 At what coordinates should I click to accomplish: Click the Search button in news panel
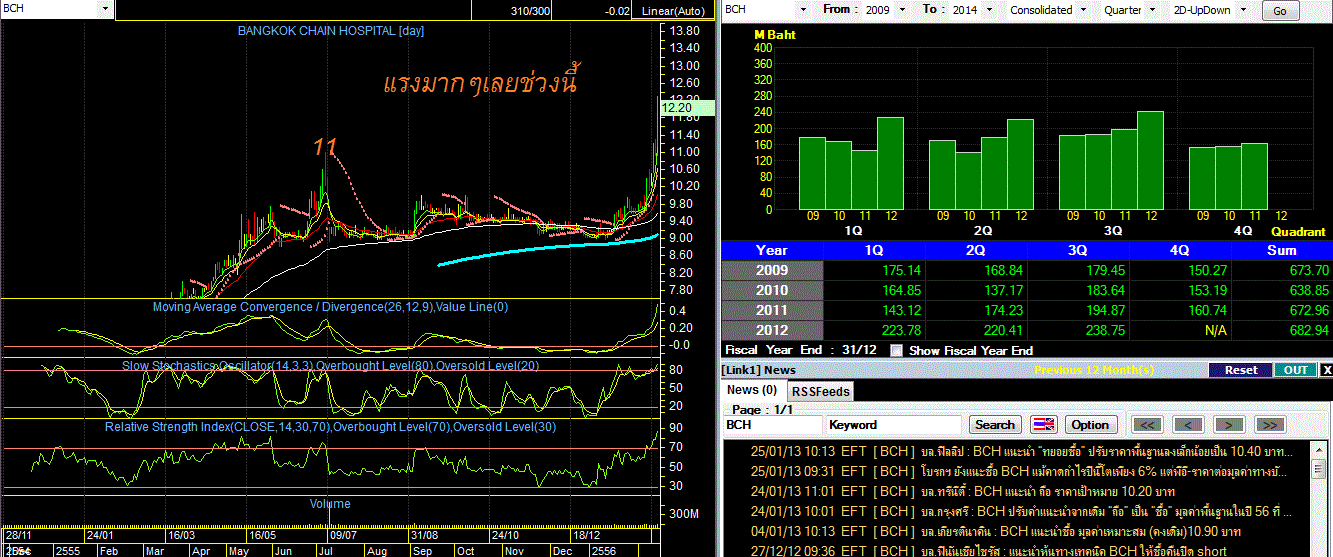(994, 424)
